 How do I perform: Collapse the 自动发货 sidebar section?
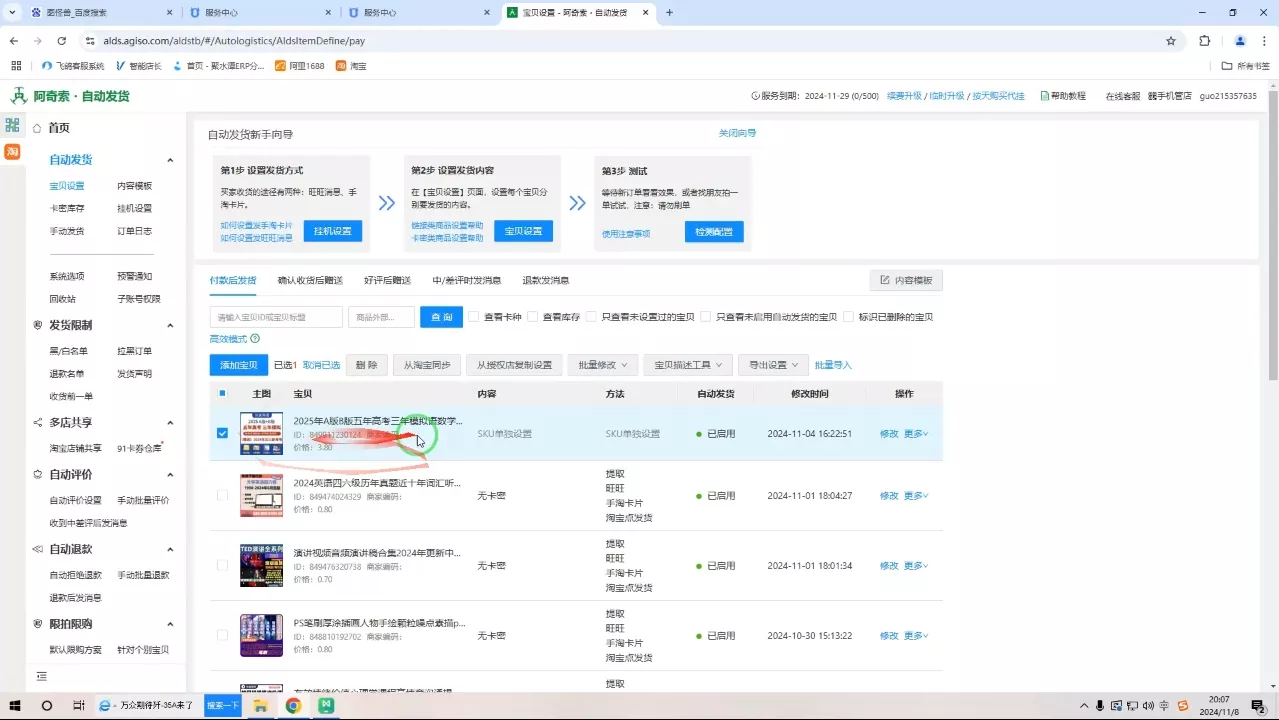(x=170, y=160)
